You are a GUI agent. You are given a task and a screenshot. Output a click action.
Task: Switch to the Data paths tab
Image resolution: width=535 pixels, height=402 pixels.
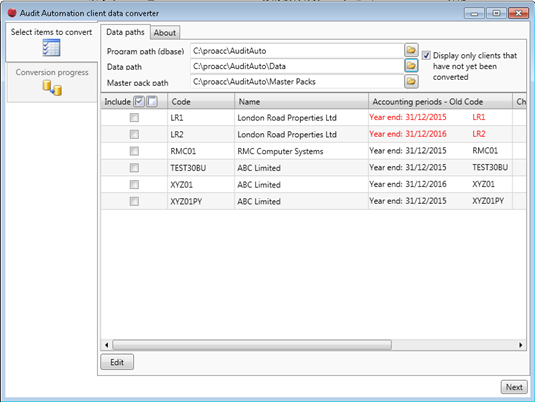125,32
